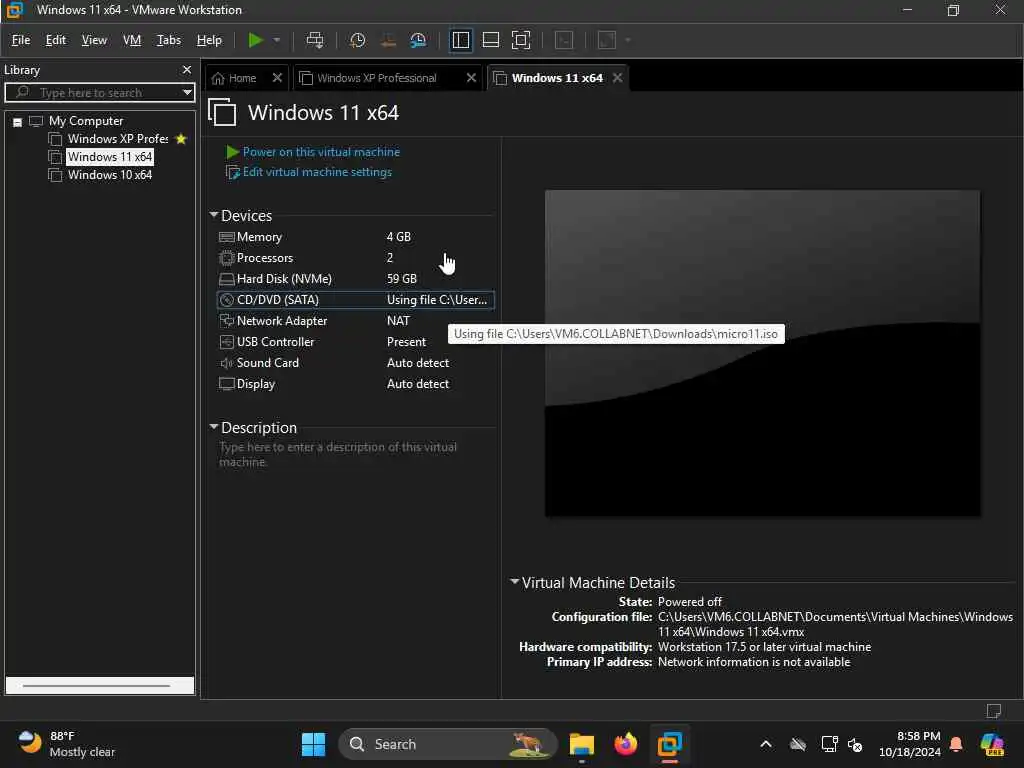1024x768 pixels.
Task: Open the power options dropdown arrow
Action: tap(277, 40)
